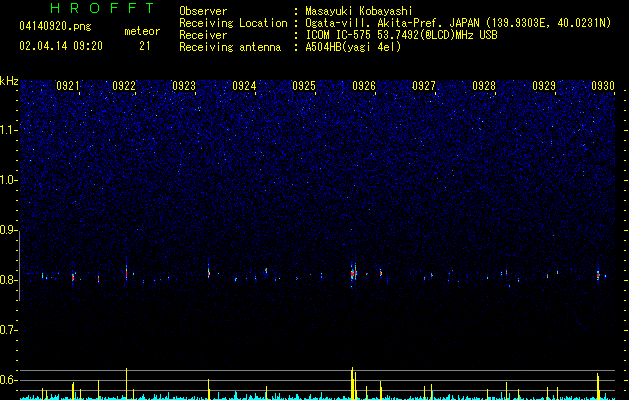Click the Observer field label
Screen dimensions: 629x400
pos(203,11)
